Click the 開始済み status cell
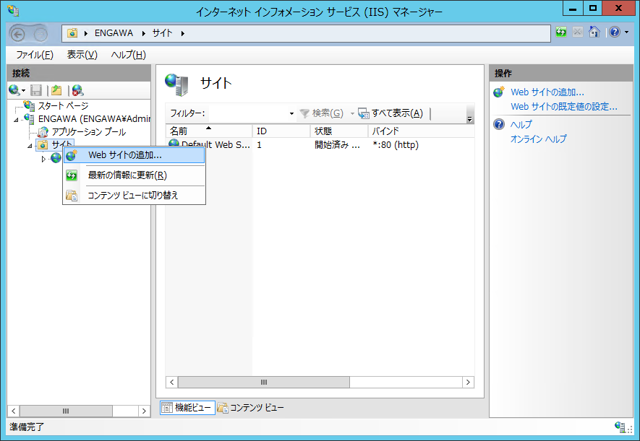The height and width of the screenshot is (441, 640). (337, 145)
